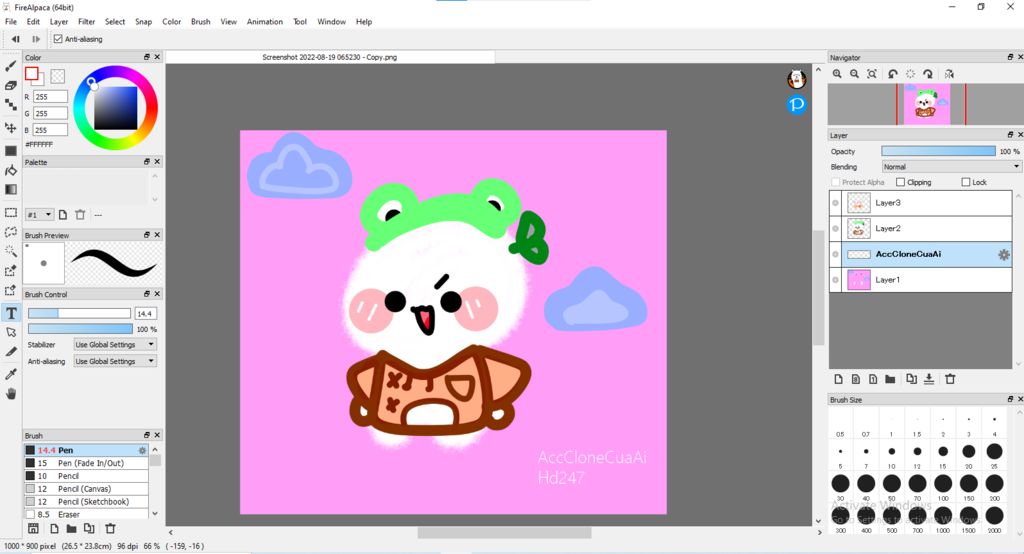1024x554 pixels.
Task: Click the R value input field
Action: 50,97
